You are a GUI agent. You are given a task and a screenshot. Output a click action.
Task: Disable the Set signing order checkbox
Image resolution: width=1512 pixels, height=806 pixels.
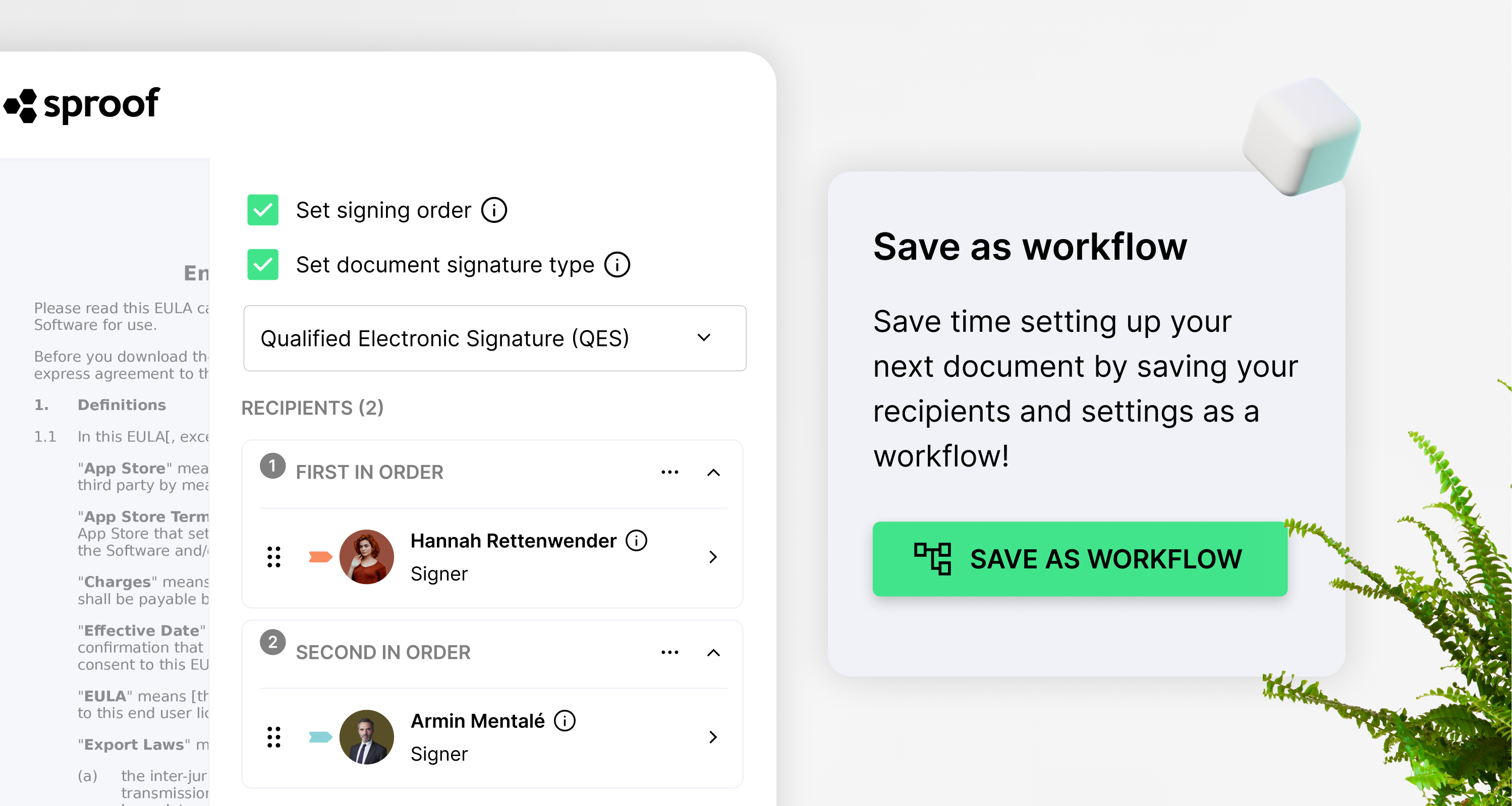click(262, 210)
